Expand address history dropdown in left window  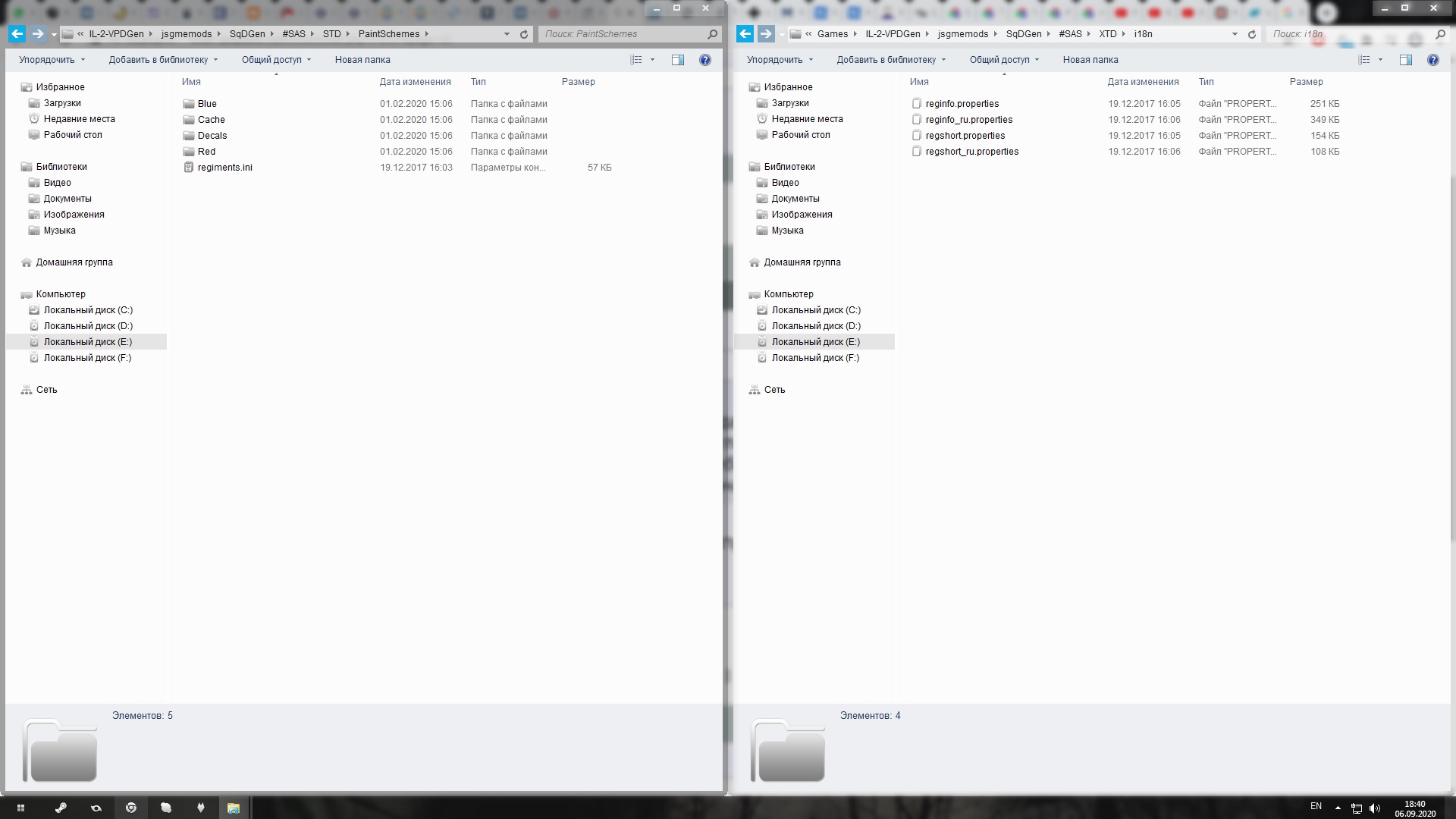pyautogui.click(x=507, y=34)
